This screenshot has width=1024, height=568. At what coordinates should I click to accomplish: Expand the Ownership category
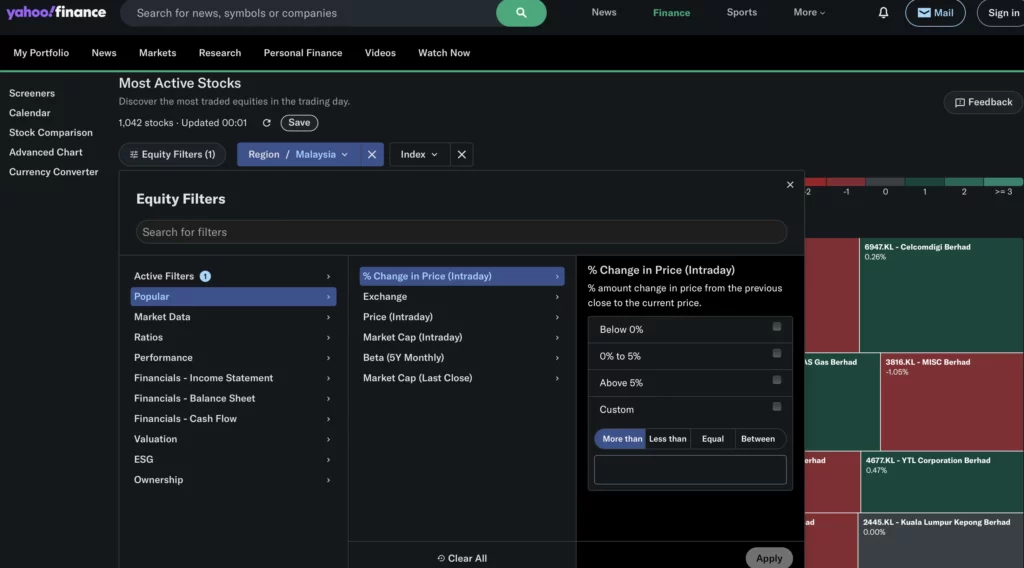click(x=233, y=480)
